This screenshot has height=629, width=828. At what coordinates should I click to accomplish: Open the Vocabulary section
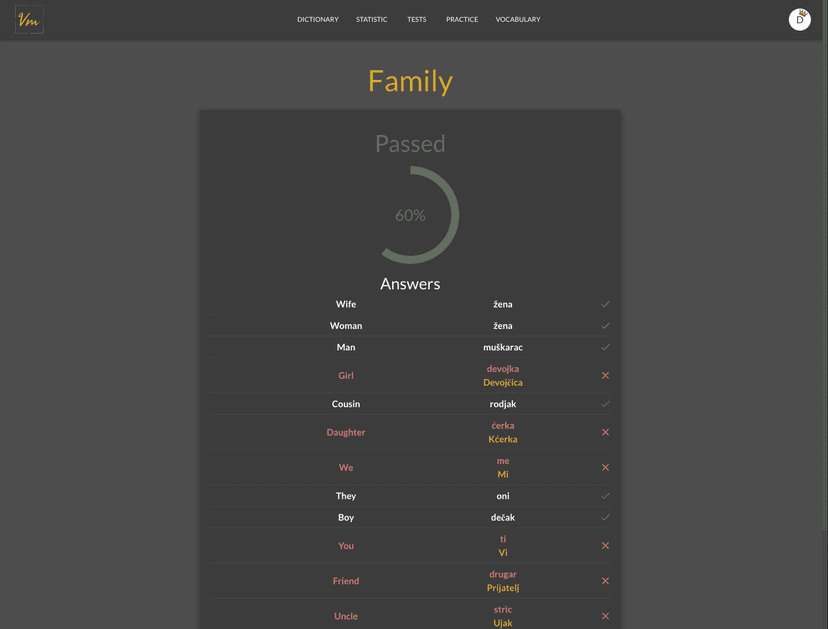pyautogui.click(x=518, y=20)
